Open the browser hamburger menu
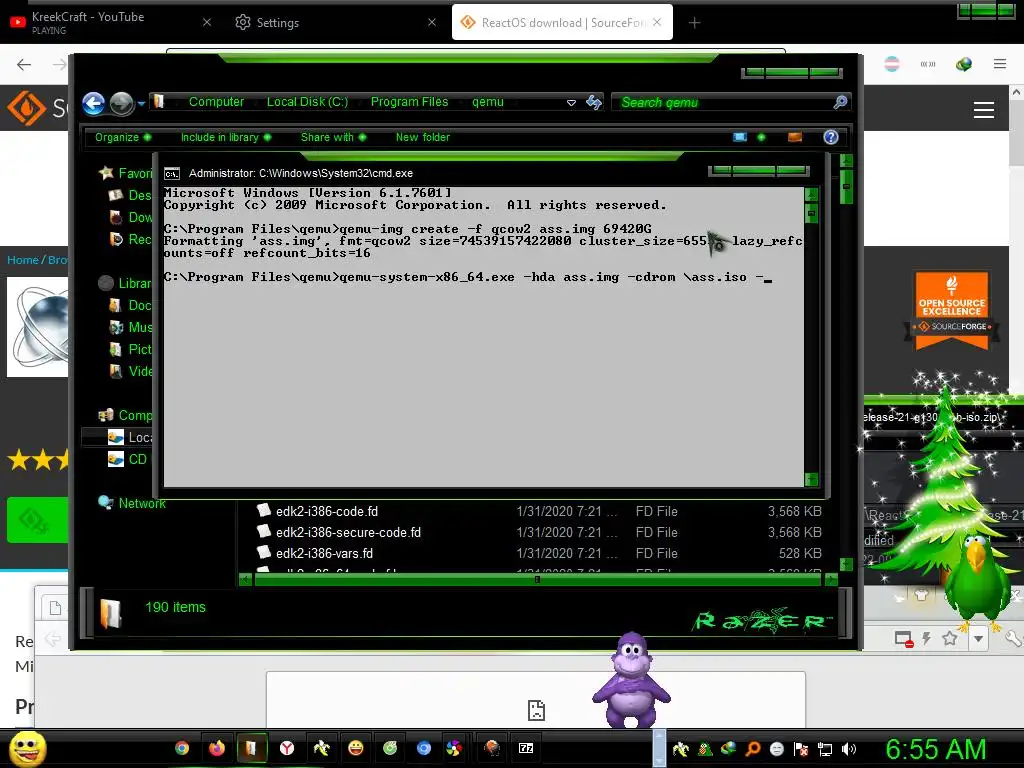 click(1000, 64)
